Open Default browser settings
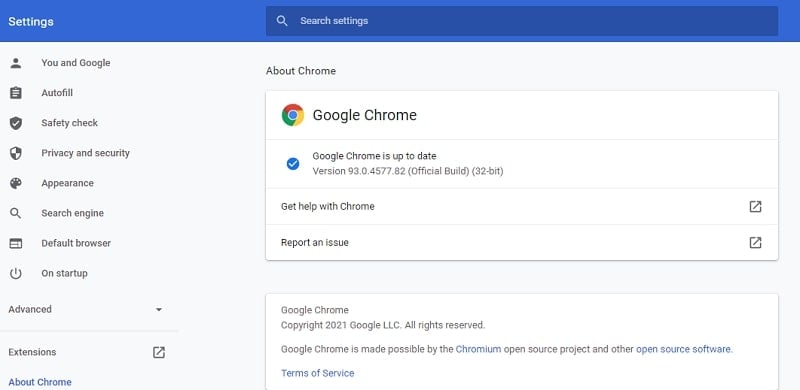The width and height of the screenshot is (800, 390). [76, 243]
